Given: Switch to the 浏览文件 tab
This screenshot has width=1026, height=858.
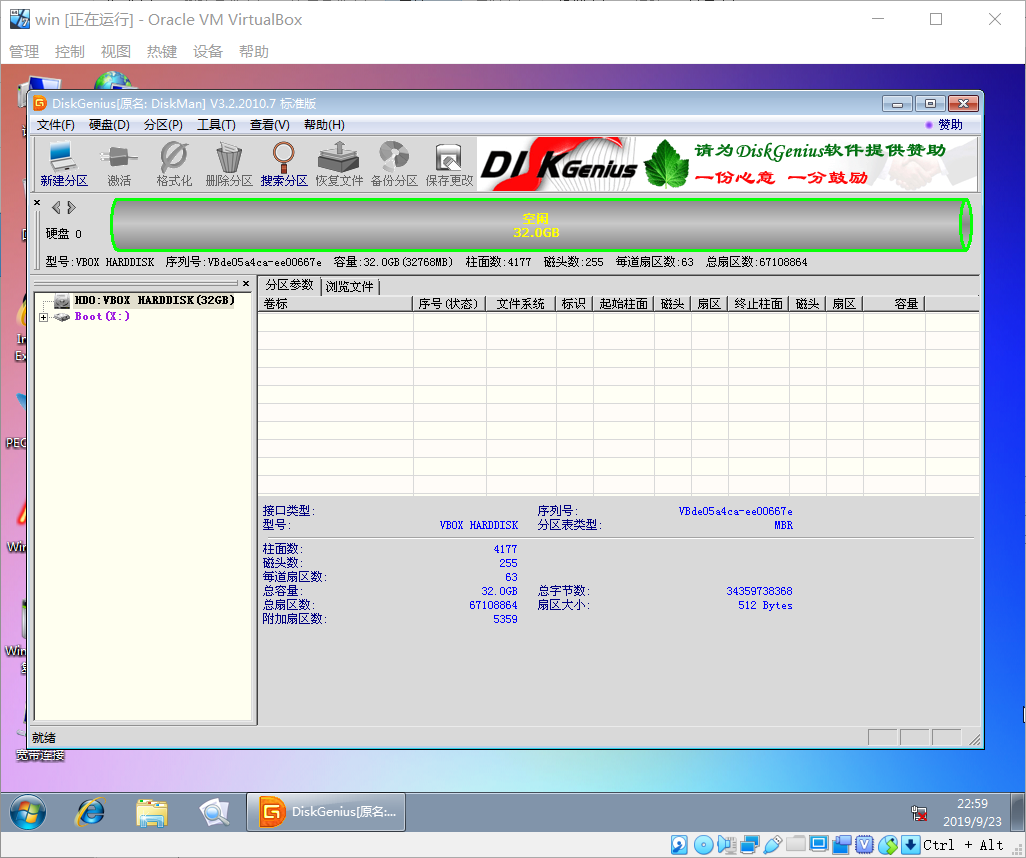Looking at the screenshot, I should click(348, 283).
